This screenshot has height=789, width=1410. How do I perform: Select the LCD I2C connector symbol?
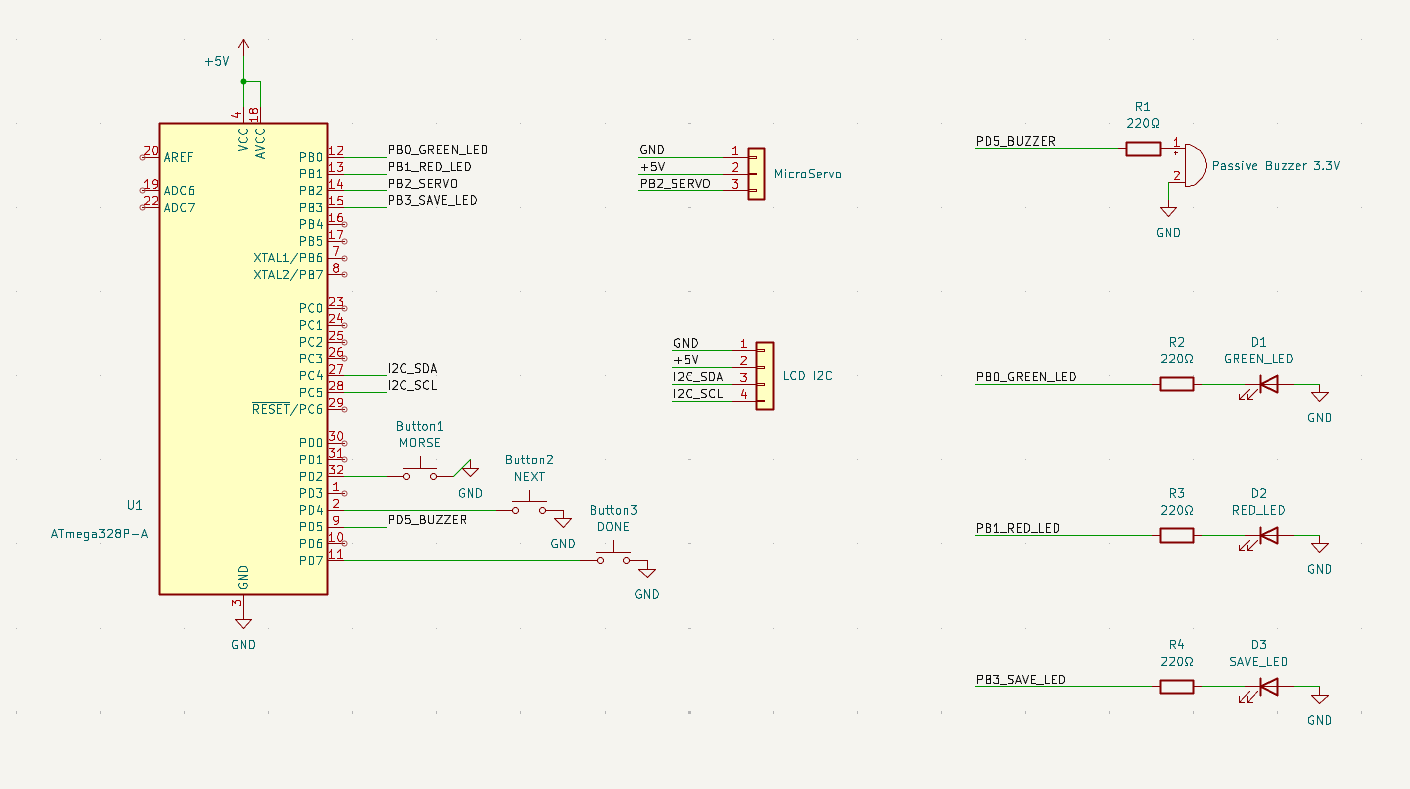click(764, 377)
